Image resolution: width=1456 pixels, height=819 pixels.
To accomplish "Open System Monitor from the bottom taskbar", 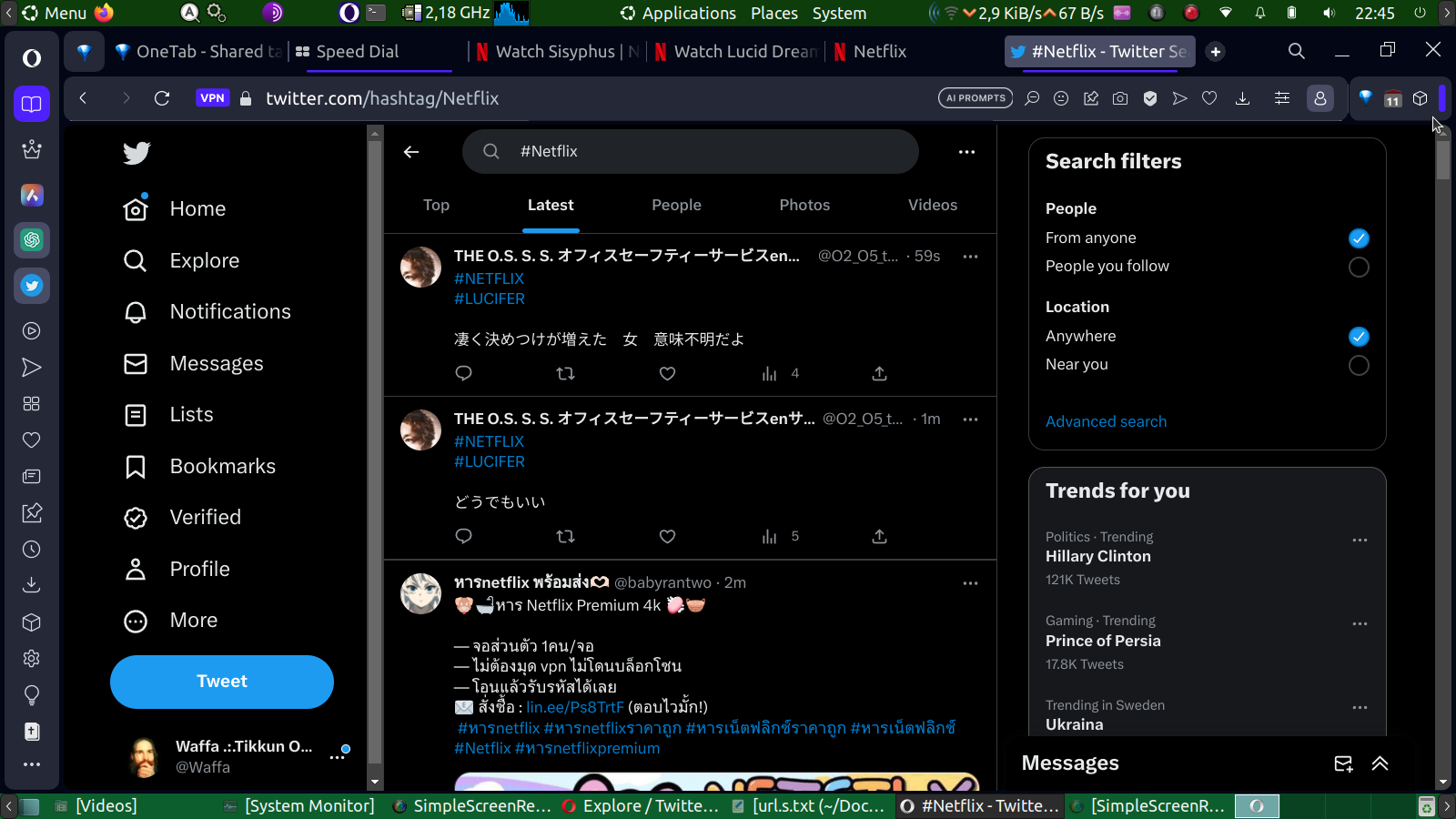I will (x=299, y=806).
